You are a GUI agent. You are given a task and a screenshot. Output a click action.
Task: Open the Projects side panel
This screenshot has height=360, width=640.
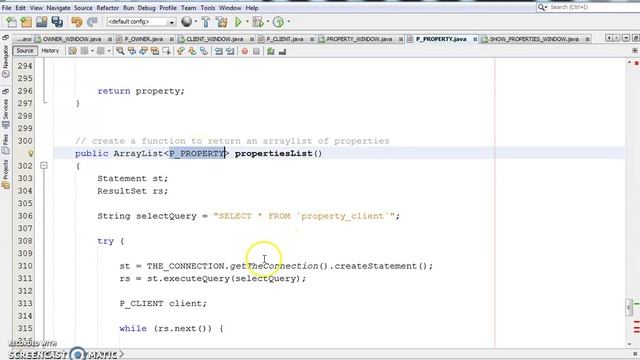point(5,173)
